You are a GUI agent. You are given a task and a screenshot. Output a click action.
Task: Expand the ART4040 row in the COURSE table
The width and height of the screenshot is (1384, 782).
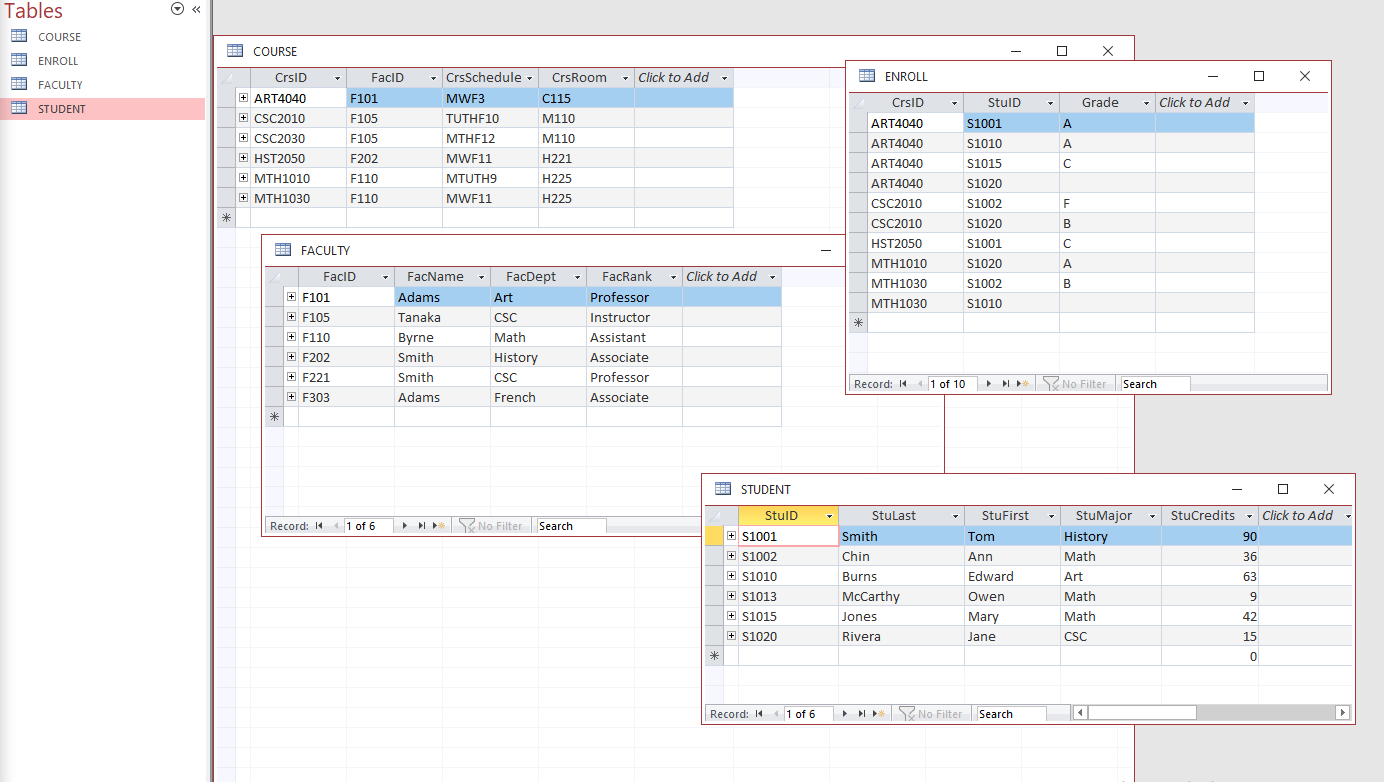[x=243, y=98]
